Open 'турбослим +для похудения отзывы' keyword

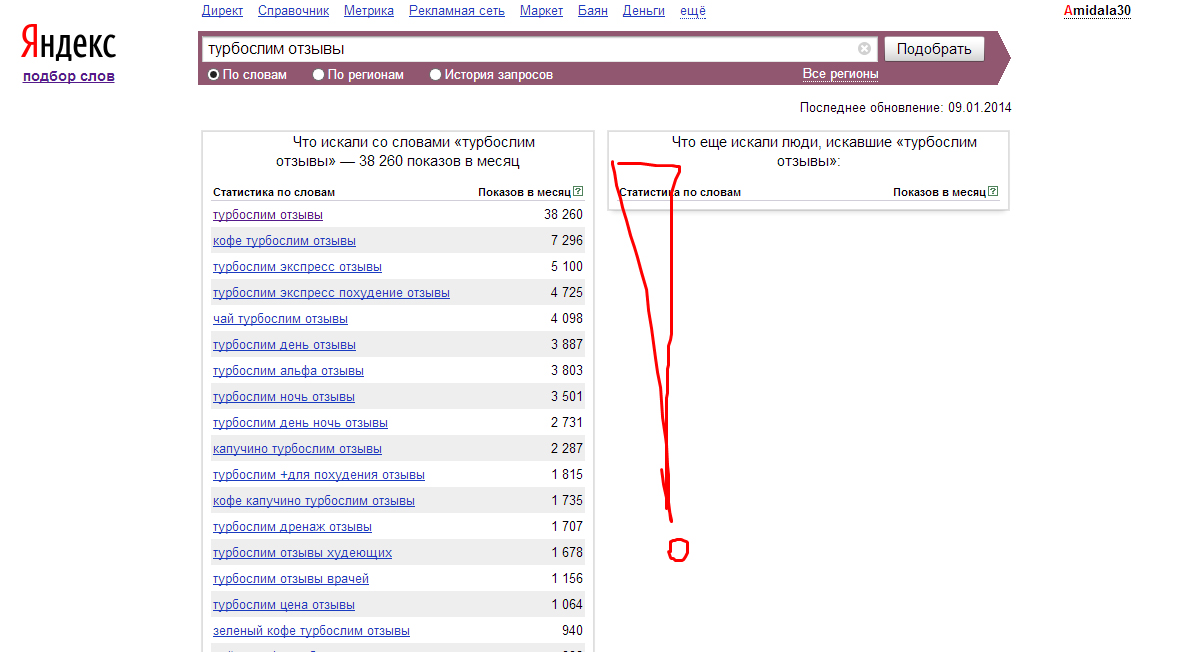point(319,475)
